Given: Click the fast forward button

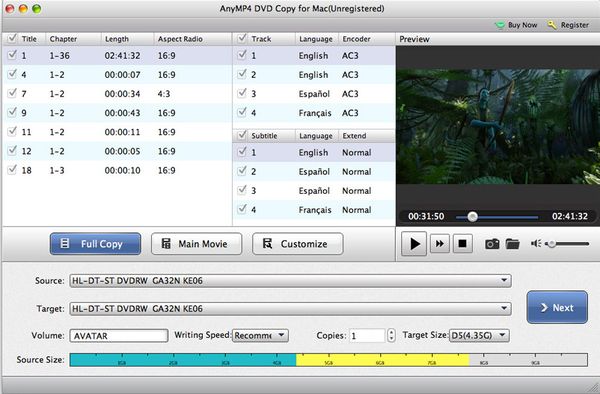Looking at the screenshot, I should pyautogui.click(x=440, y=244).
